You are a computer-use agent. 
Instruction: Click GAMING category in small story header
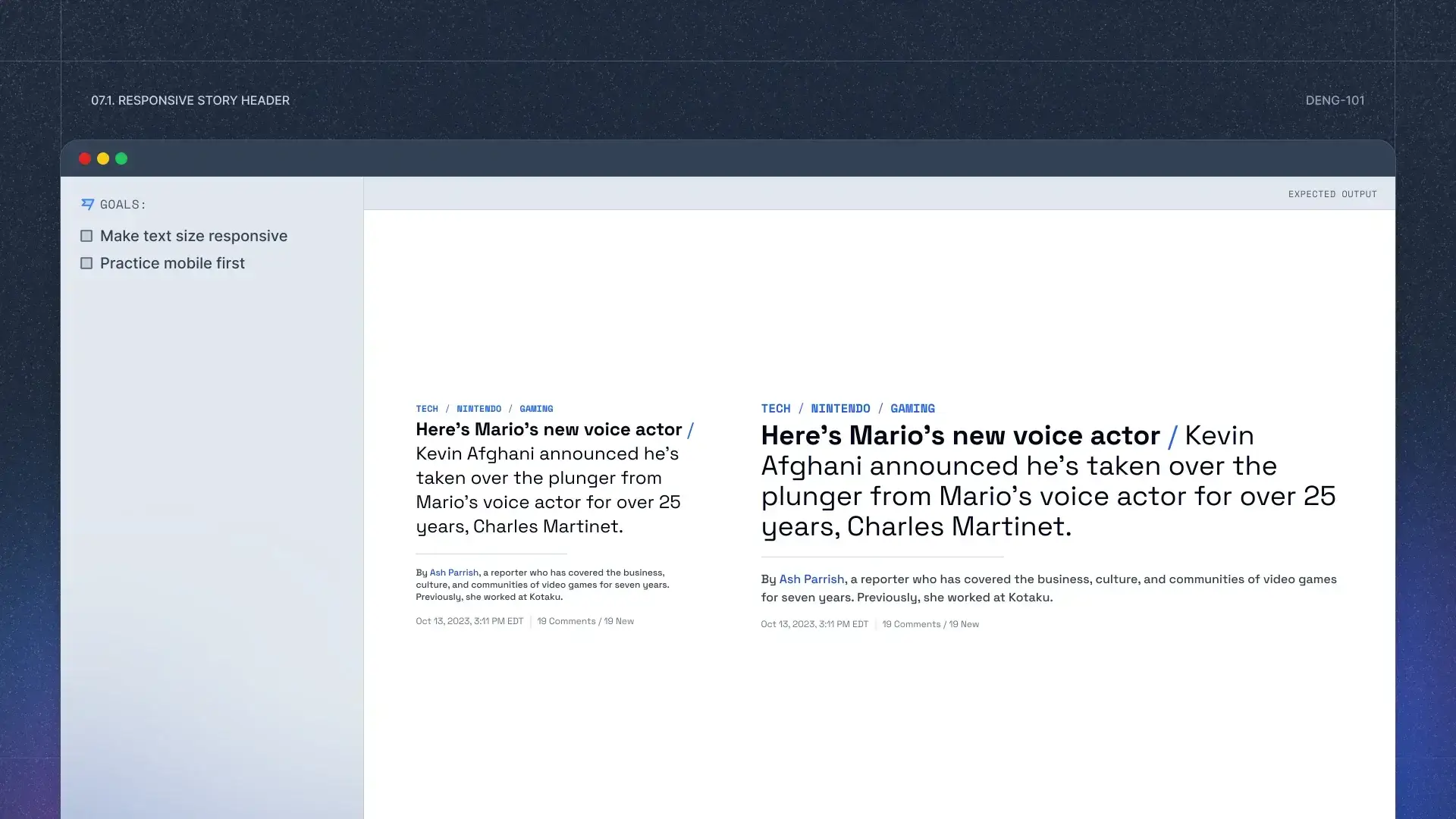click(x=536, y=409)
